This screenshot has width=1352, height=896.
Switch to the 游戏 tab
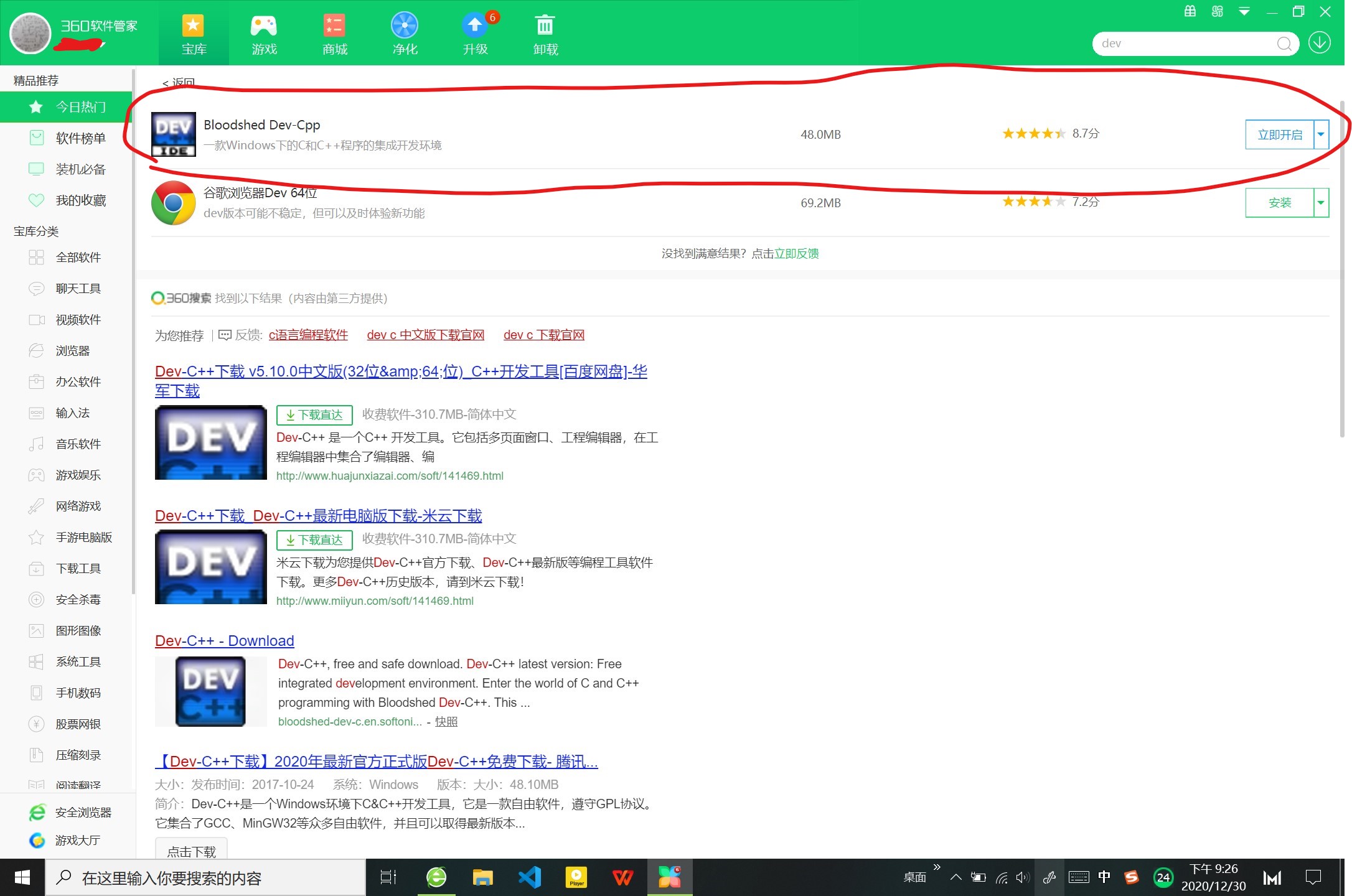point(264,34)
